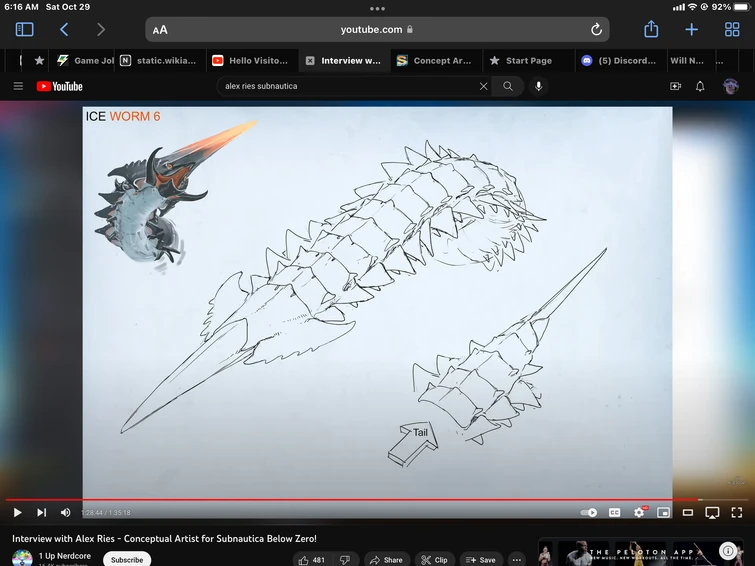755x566 pixels.
Task: Switch to theater mode
Action: 688,513
